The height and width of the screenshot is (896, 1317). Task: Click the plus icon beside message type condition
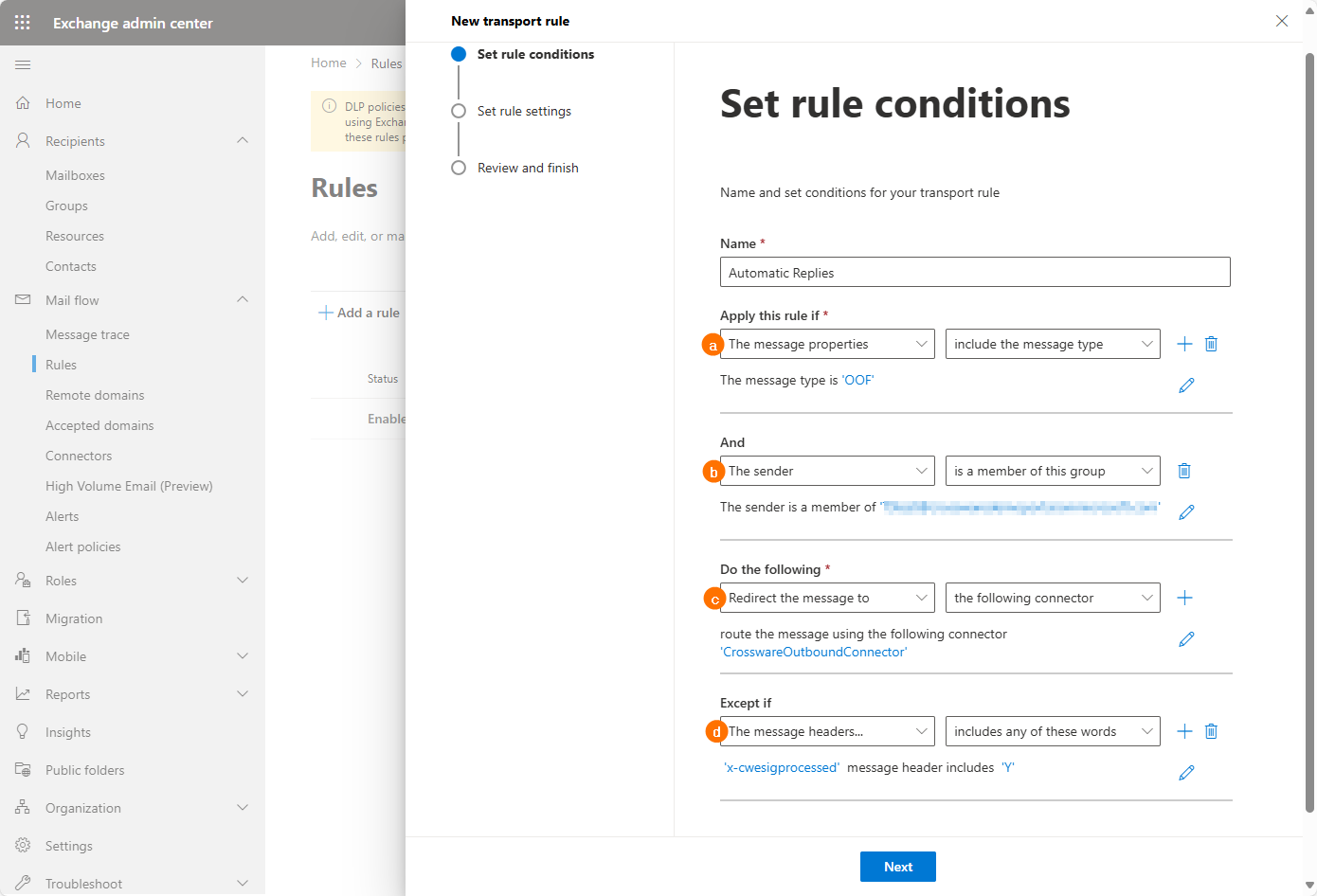coord(1184,344)
